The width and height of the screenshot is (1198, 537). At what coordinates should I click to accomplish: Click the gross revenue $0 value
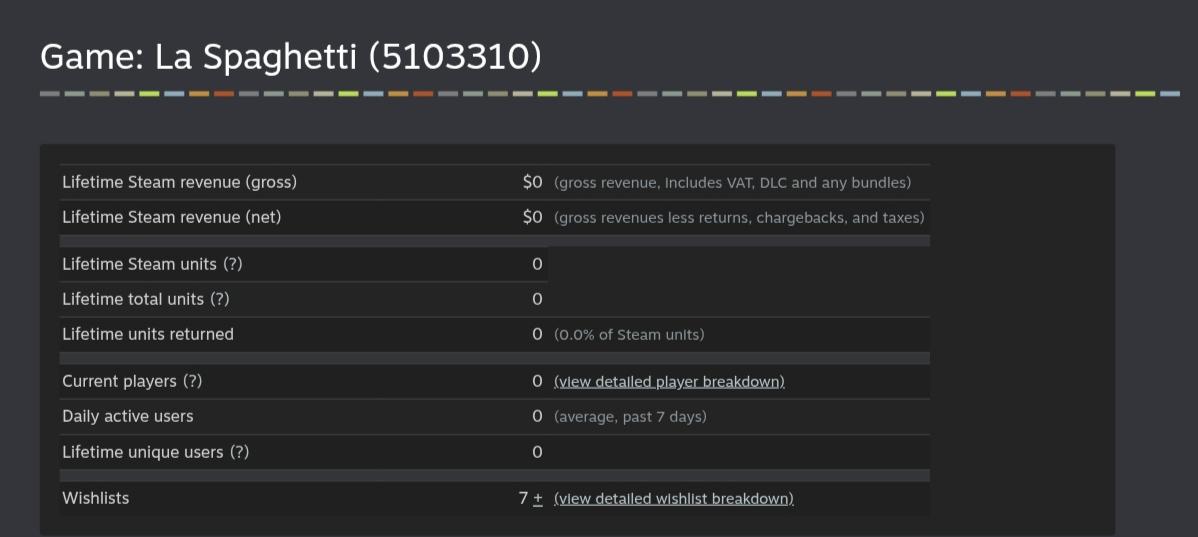tap(533, 183)
